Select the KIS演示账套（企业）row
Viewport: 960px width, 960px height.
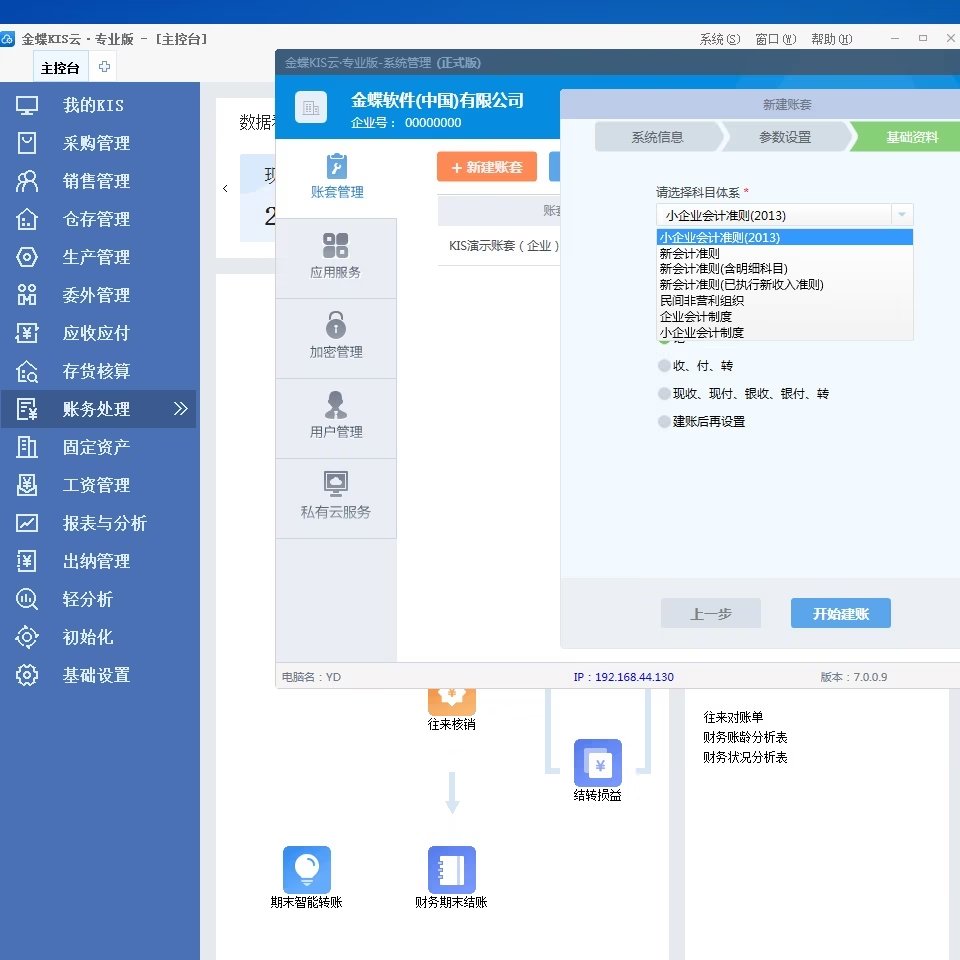499,246
